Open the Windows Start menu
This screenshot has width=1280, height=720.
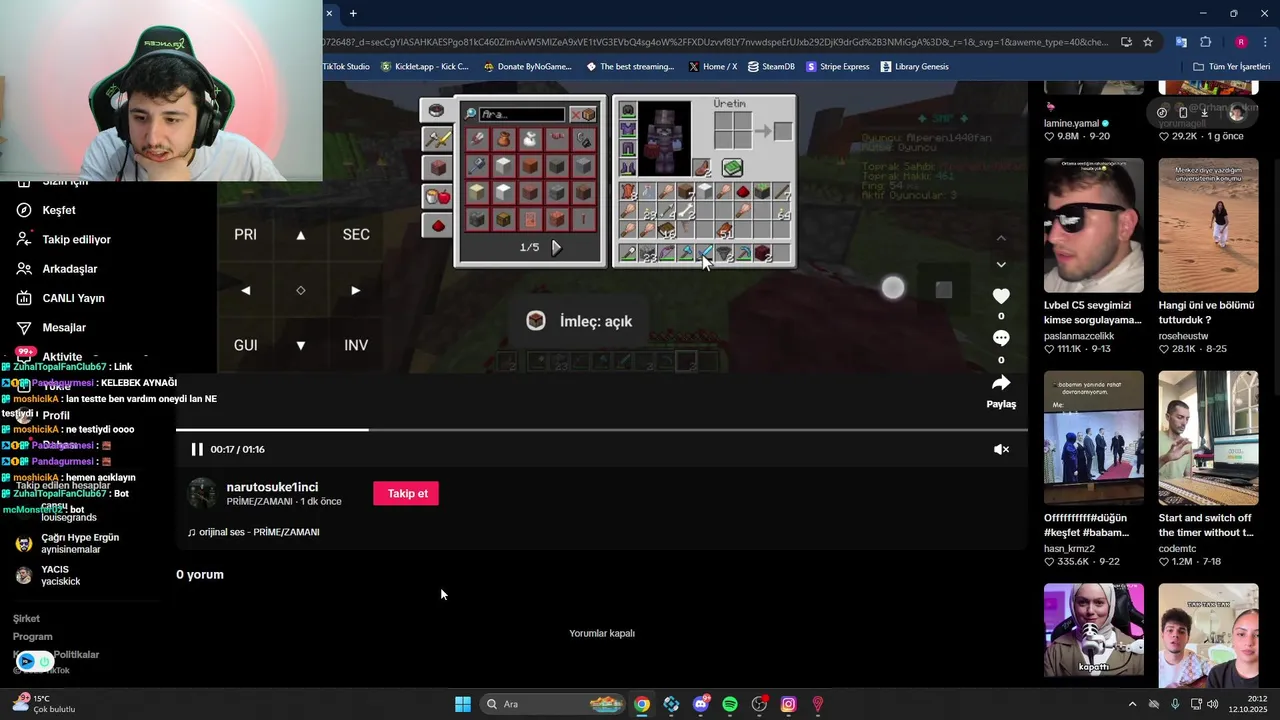click(x=463, y=704)
